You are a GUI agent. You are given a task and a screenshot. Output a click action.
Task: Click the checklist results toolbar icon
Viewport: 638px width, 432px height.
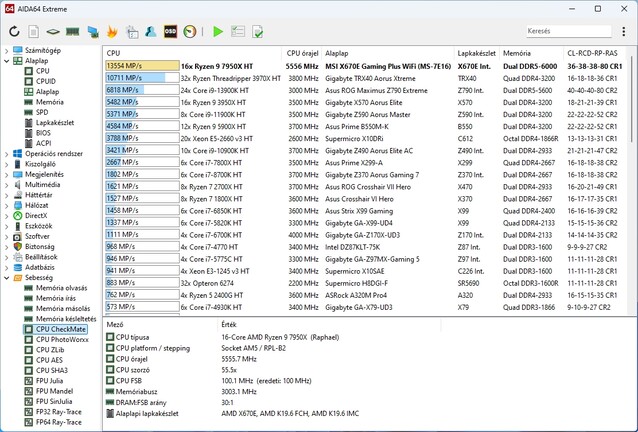click(238, 31)
